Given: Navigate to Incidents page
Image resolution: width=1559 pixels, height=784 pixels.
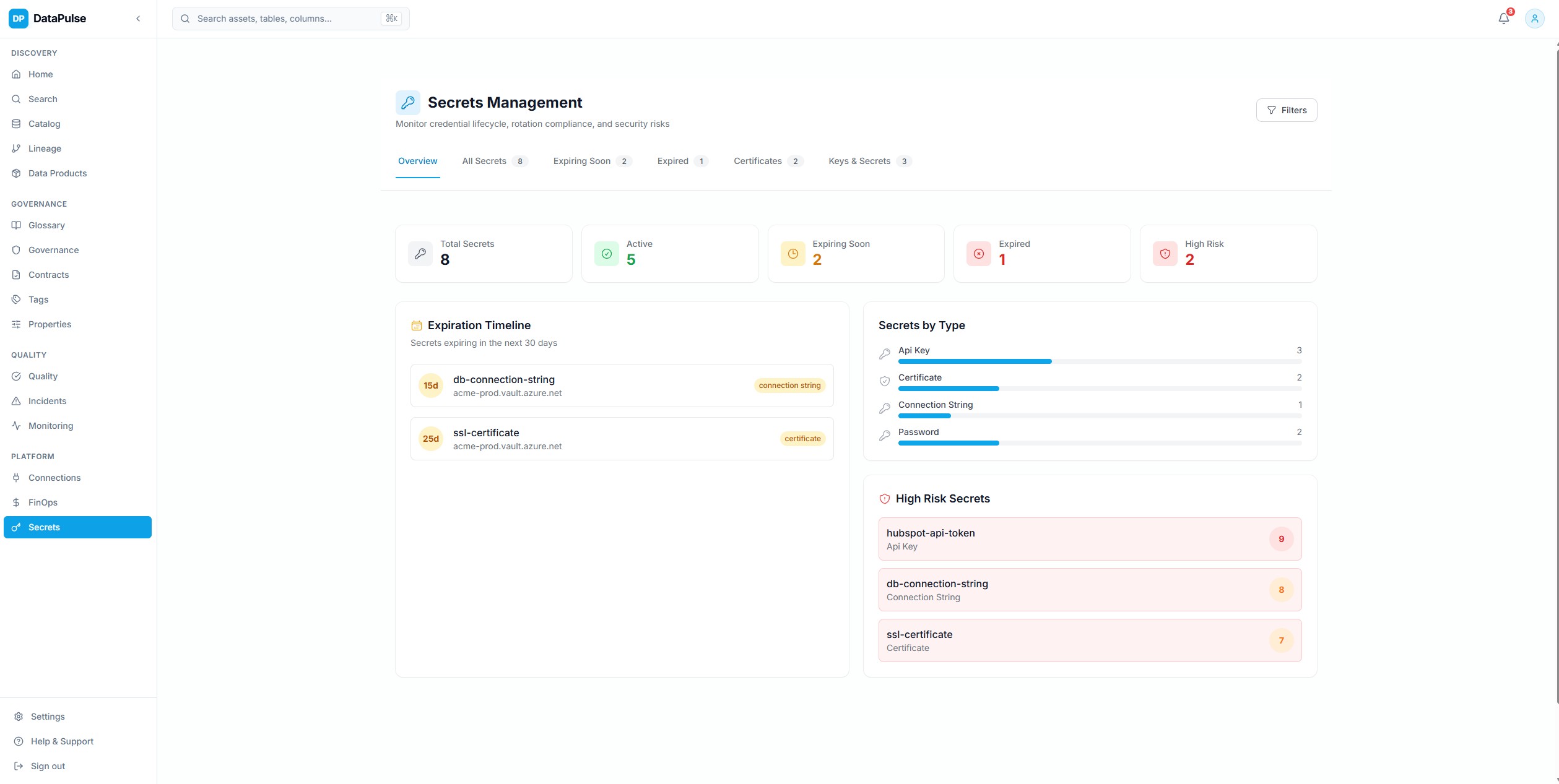Looking at the screenshot, I should (47, 401).
